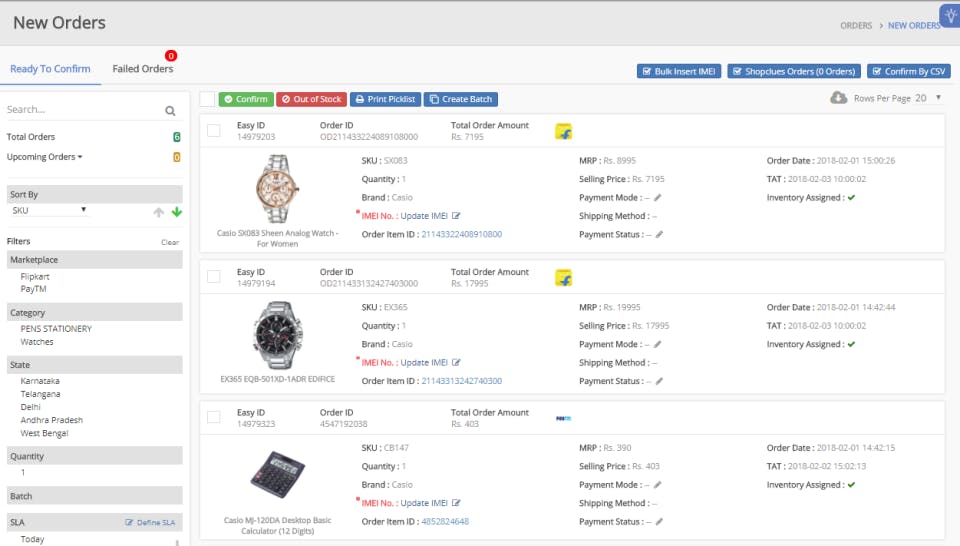Edit Payment Status pencil for SKU CB147

click(x=659, y=522)
